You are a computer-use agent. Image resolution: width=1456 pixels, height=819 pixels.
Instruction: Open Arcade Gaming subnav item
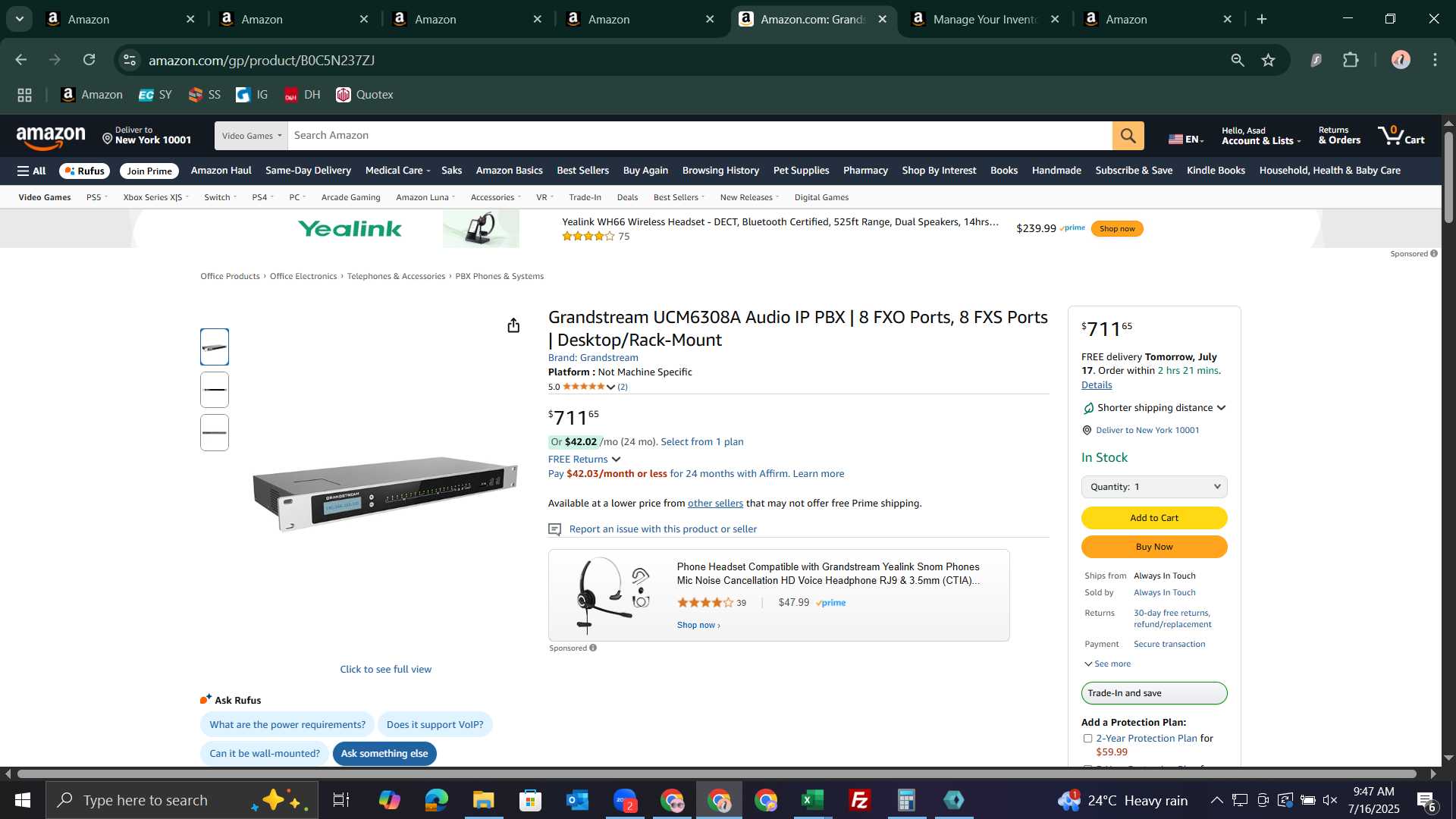(350, 197)
